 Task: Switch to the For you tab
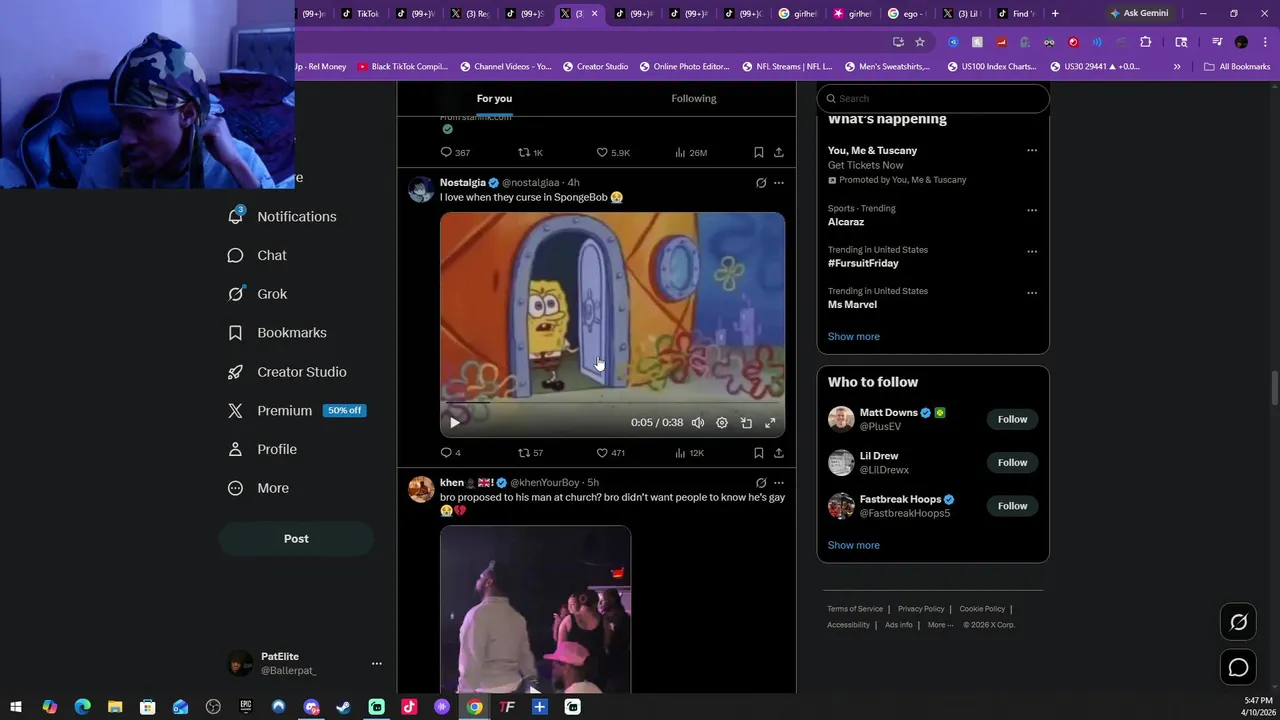494,98
